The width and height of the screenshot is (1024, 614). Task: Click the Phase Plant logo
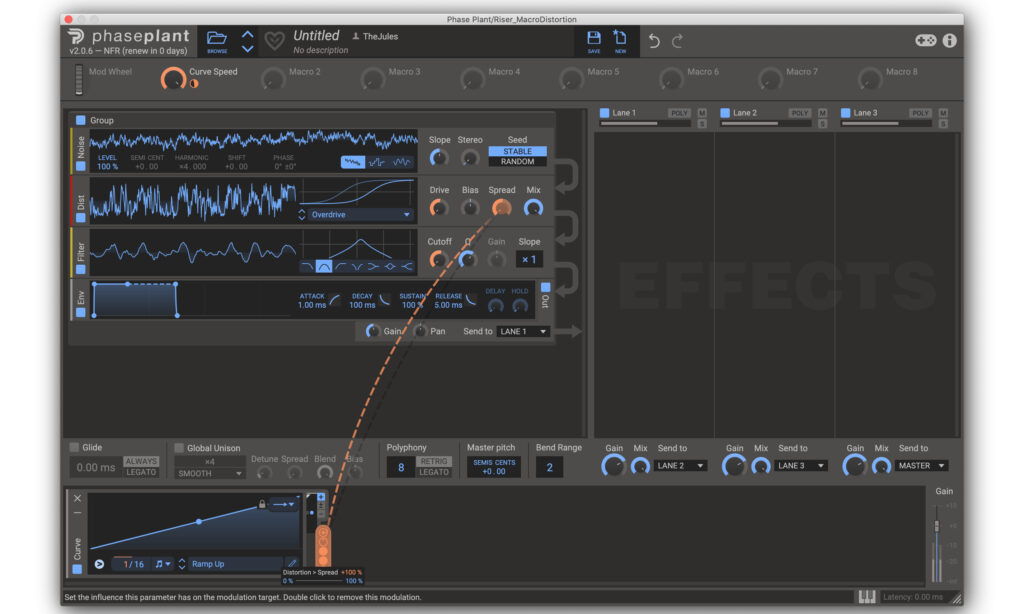coord(76,37)
